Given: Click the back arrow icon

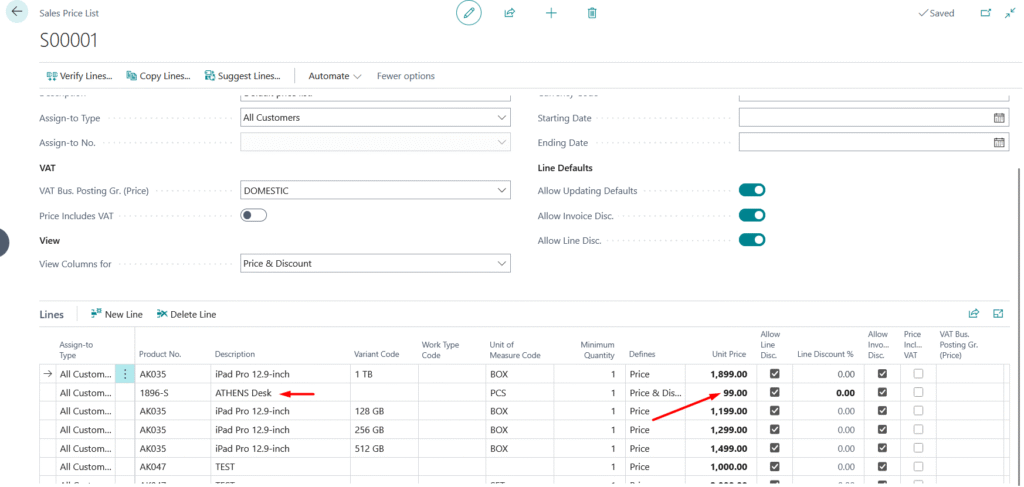Looking at the screenshot, I should pyautogui.click(x=17, y=12).
